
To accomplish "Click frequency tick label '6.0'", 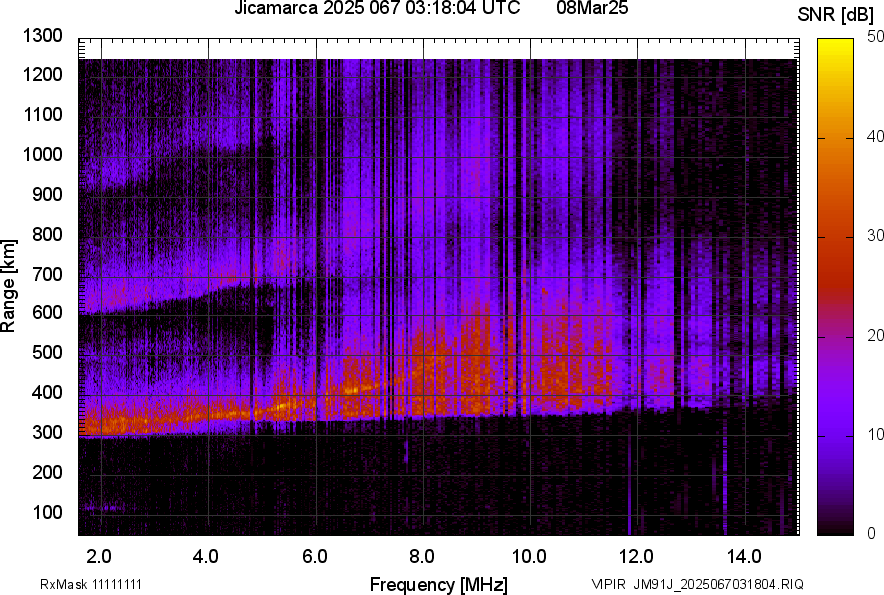I will (315, 557).
